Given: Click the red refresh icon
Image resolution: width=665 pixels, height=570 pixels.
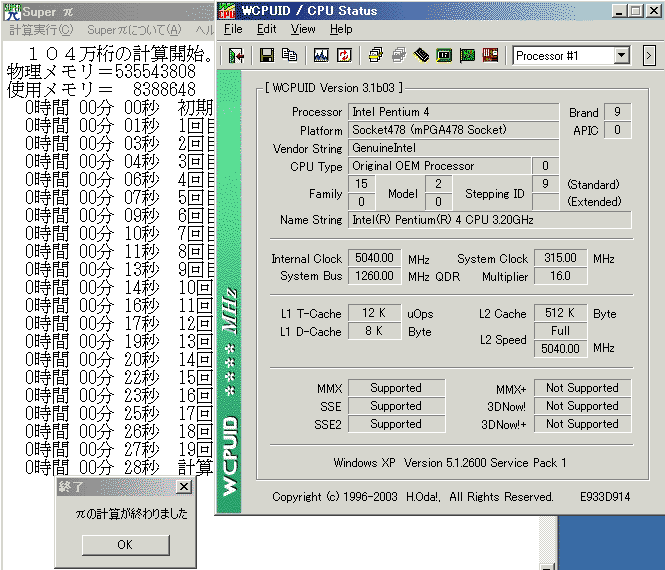Looking at the screenshot, I should 342,56.
